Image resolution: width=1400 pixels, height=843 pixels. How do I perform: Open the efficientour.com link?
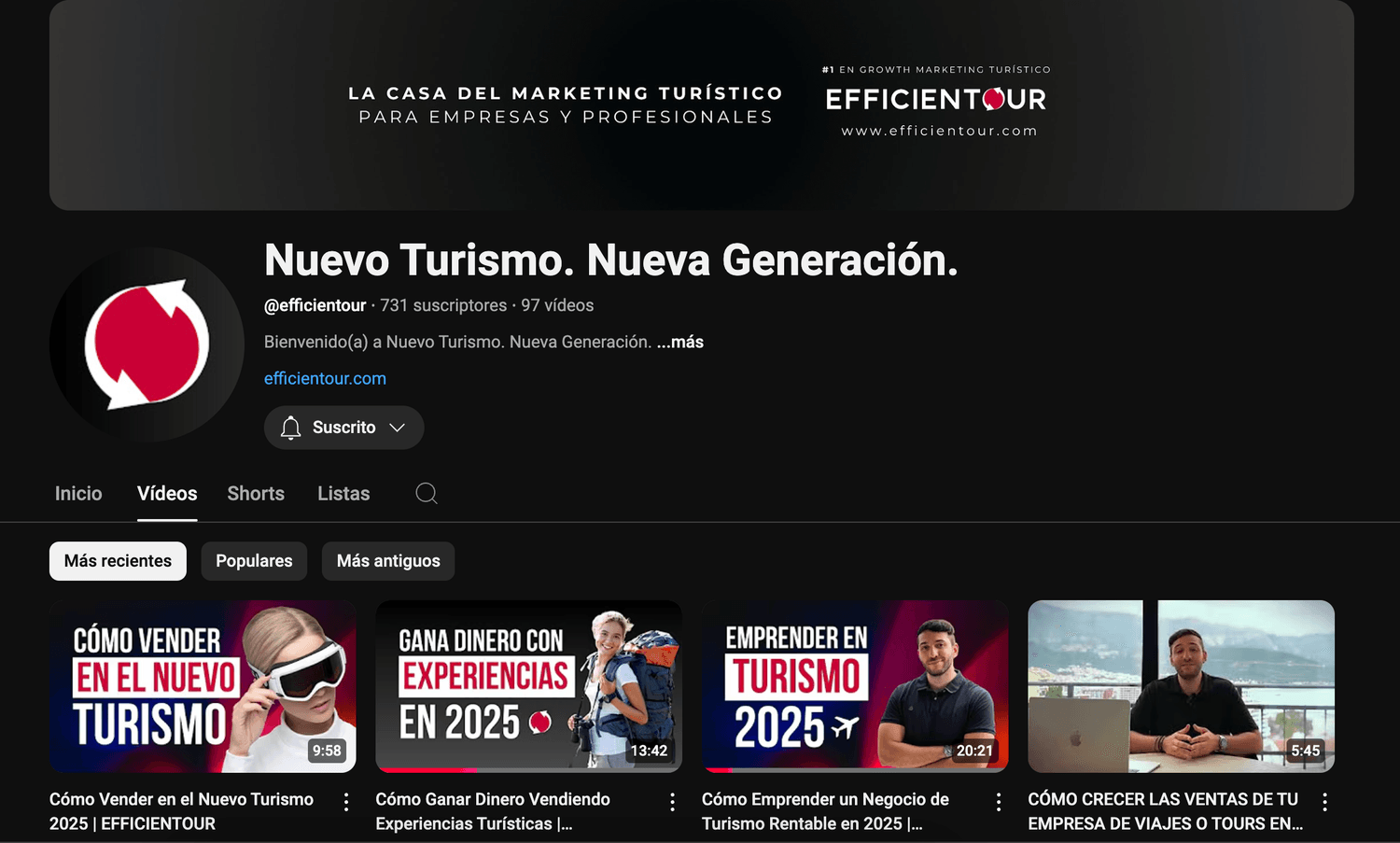[x=325, y=379]
